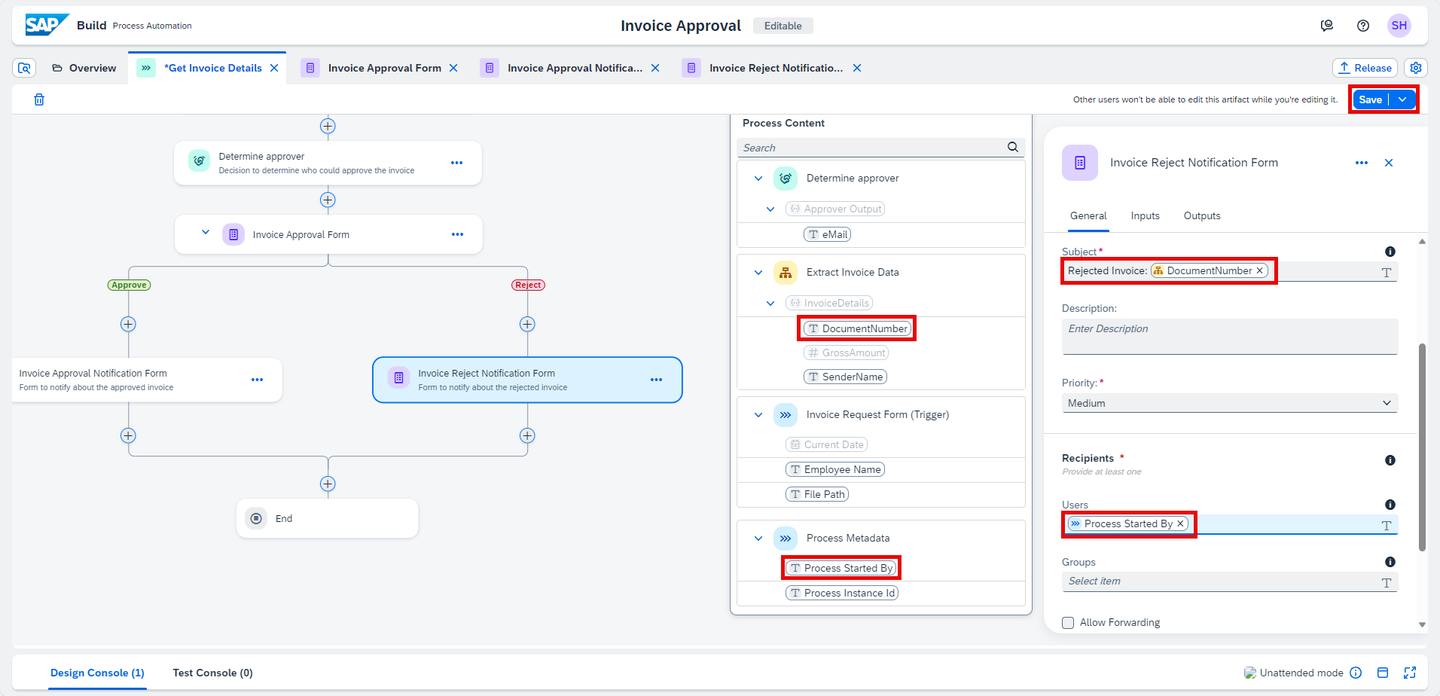Click the search magnifier in Process Content
Viewport: 1440px width, 696px height.
(1013, 147)
